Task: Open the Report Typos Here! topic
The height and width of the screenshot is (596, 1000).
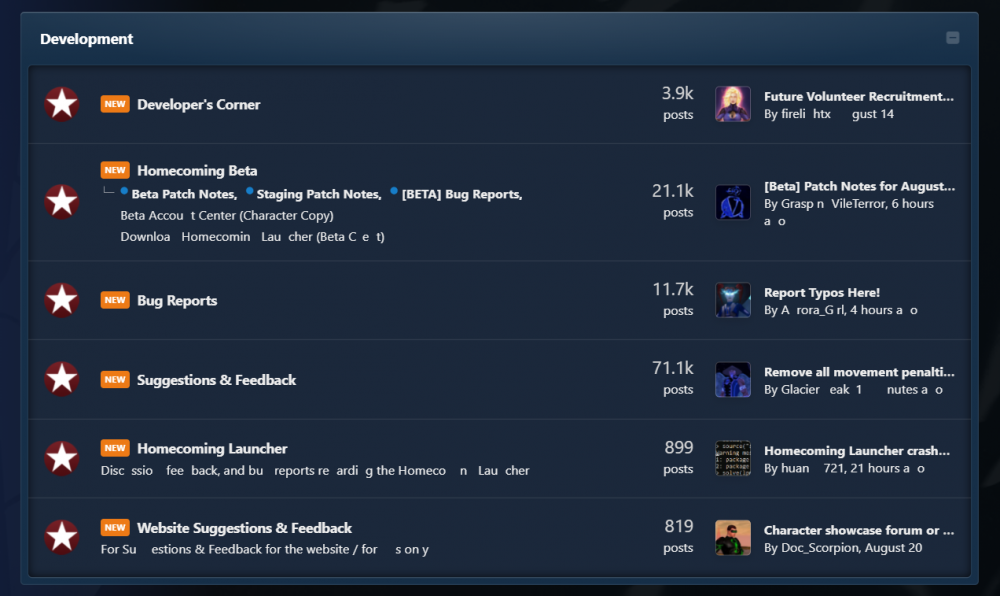Action: click(x=821, y=293)
